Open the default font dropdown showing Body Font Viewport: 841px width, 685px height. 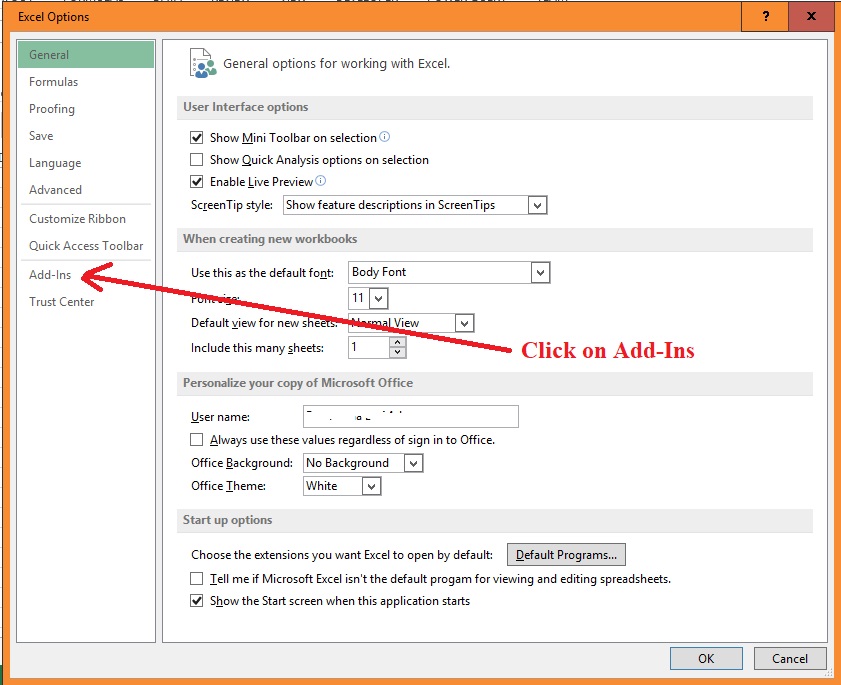click(538, 272)
